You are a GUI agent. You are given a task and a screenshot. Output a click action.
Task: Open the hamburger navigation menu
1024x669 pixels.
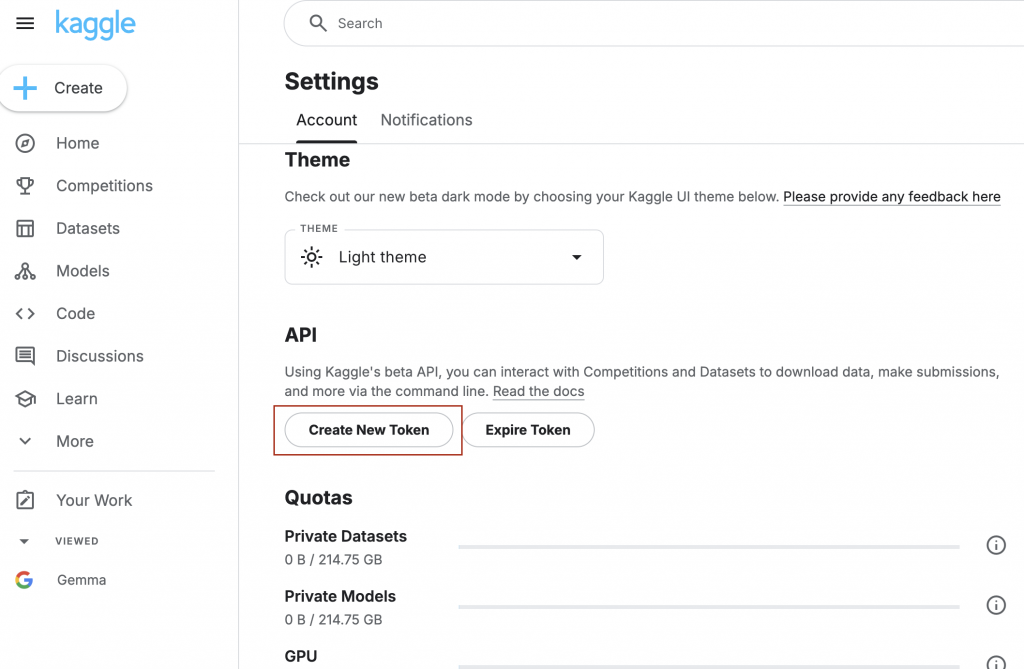coord(25,23)
